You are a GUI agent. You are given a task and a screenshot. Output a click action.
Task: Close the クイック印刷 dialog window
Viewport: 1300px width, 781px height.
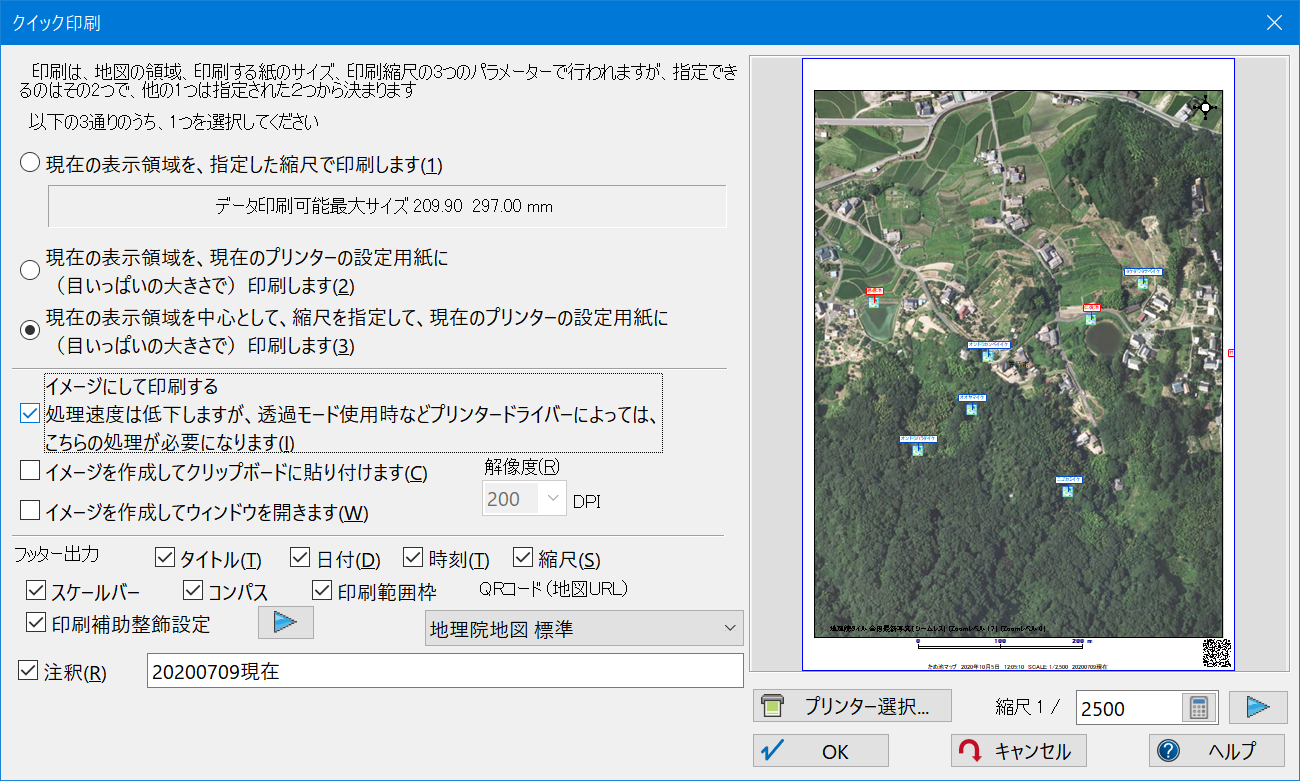click(1274, 22)
